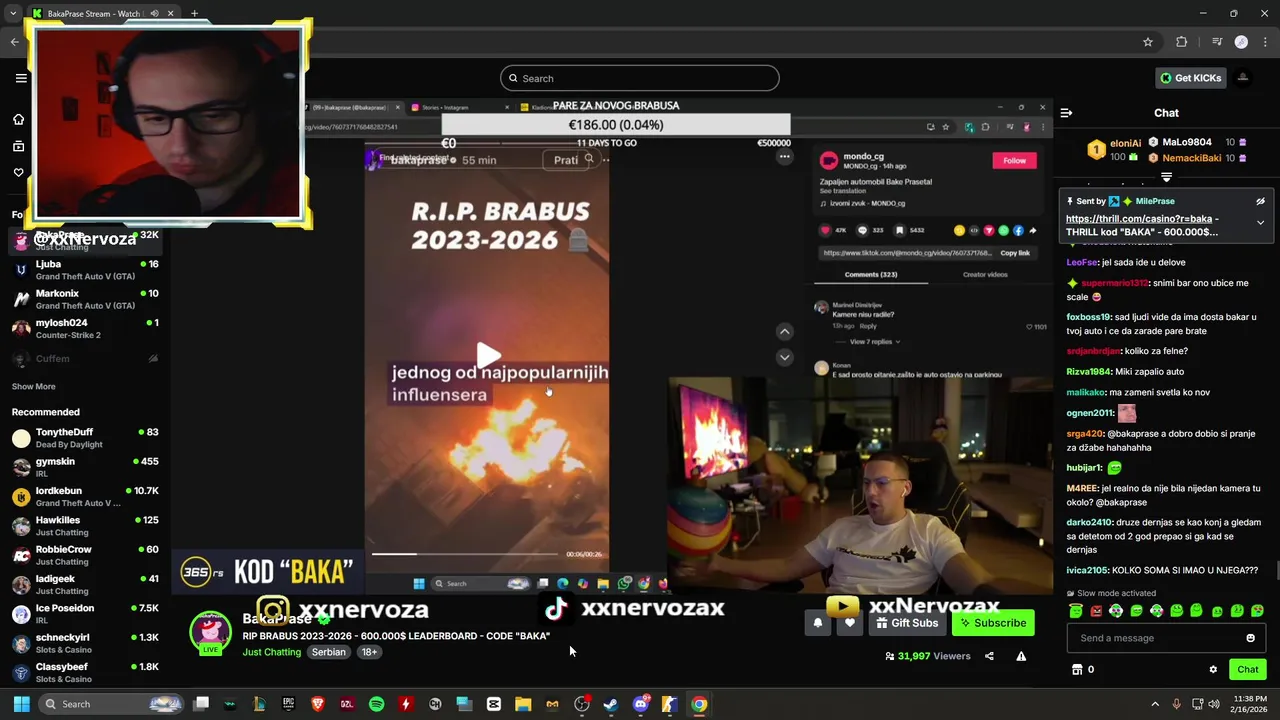
Task: Open TonytheDuff recommended channel
Action: coord(85,438)
